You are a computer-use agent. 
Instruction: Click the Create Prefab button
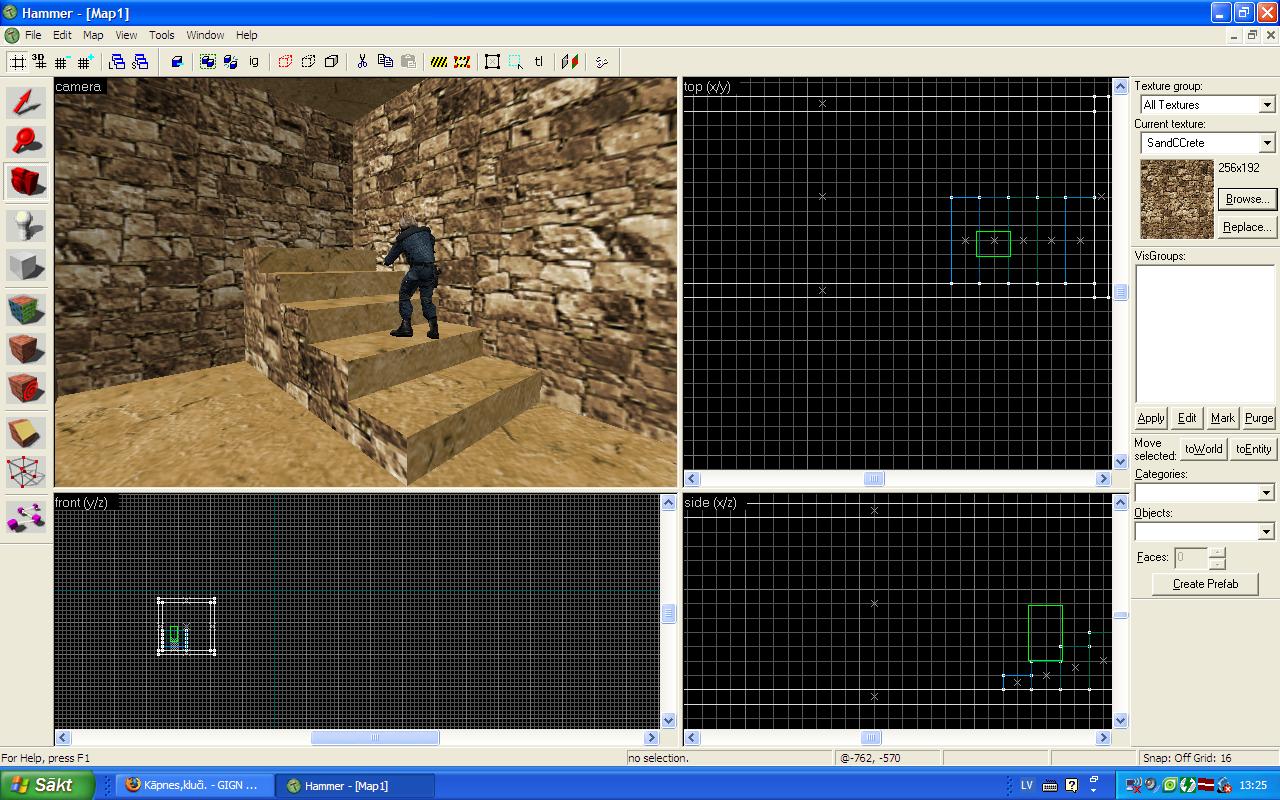[1205, 584]
